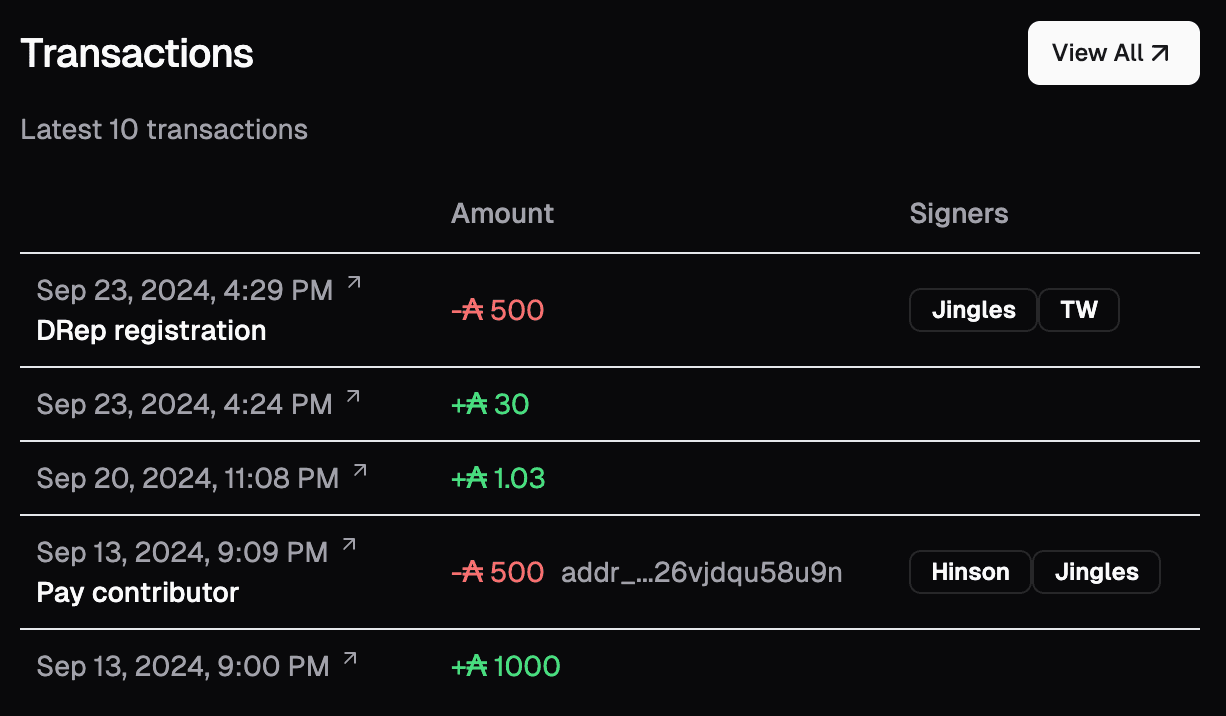Screen dimensions: 1226x716
Task: Click the Jingles signer badge on Pay contributor
Action: point(1096,572)
